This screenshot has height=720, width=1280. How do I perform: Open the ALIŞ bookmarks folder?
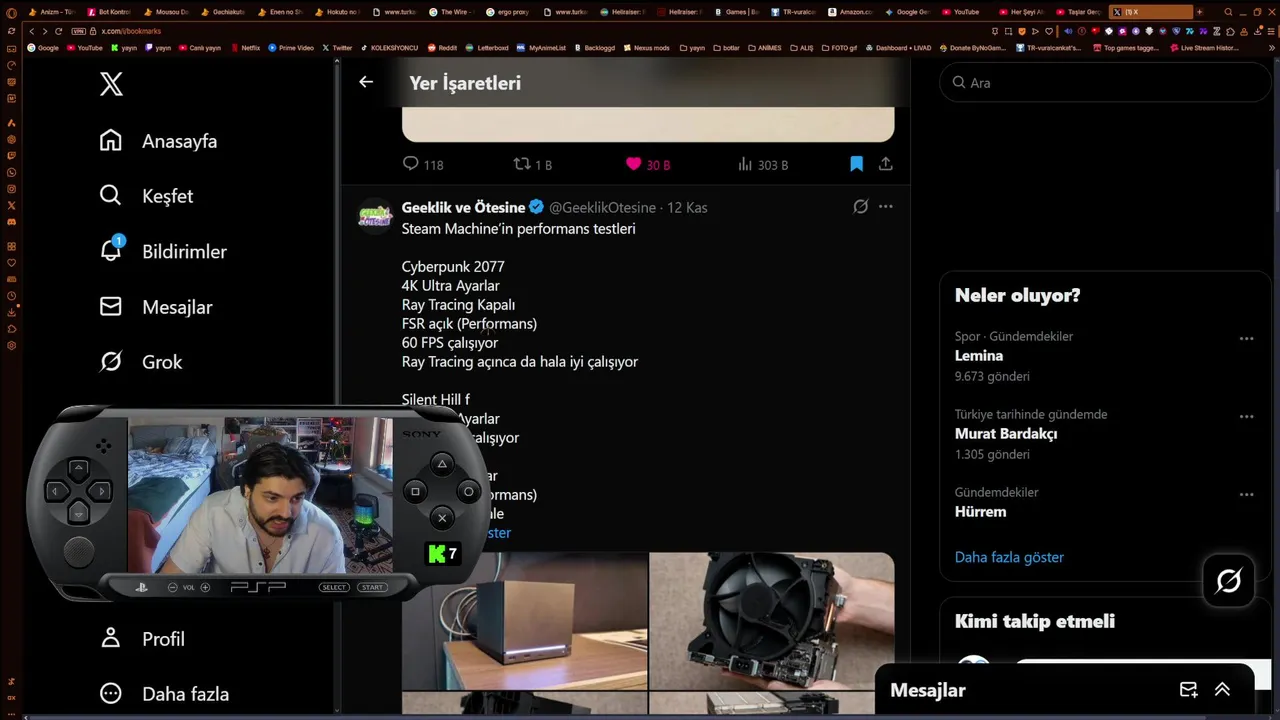click(802, 48)
